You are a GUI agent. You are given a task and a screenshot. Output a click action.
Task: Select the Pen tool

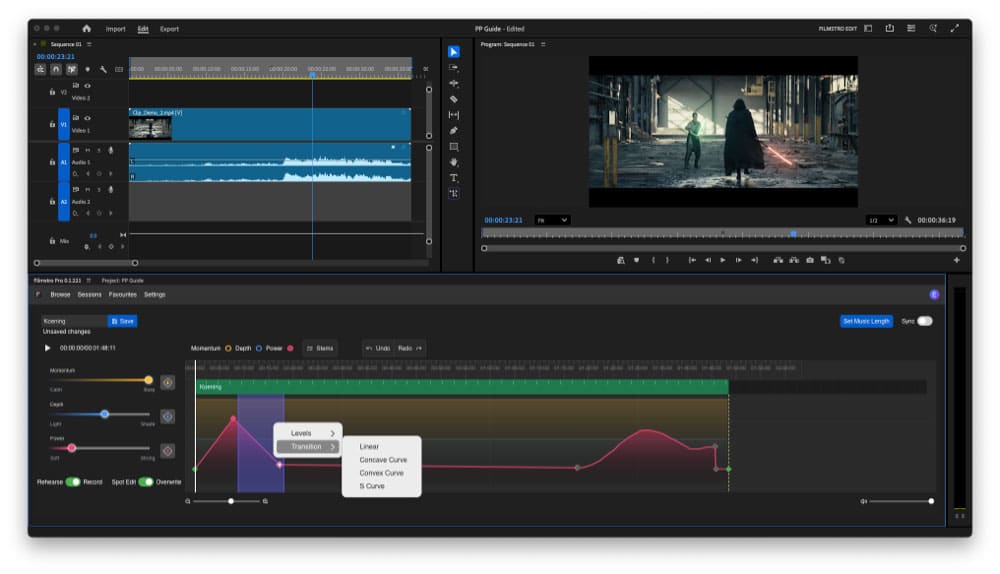453,130
